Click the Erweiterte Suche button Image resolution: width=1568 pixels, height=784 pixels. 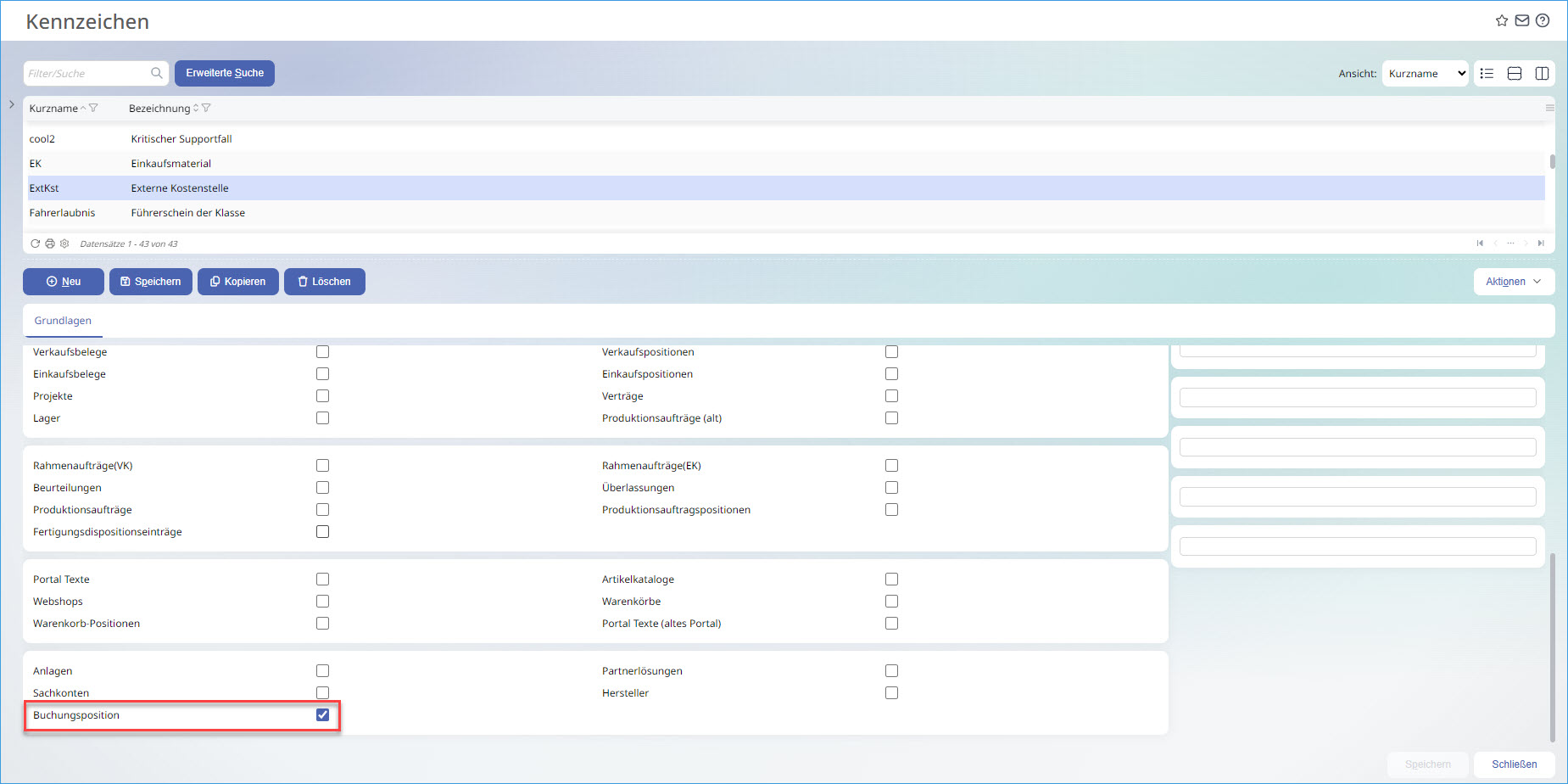tap(225, 73)
